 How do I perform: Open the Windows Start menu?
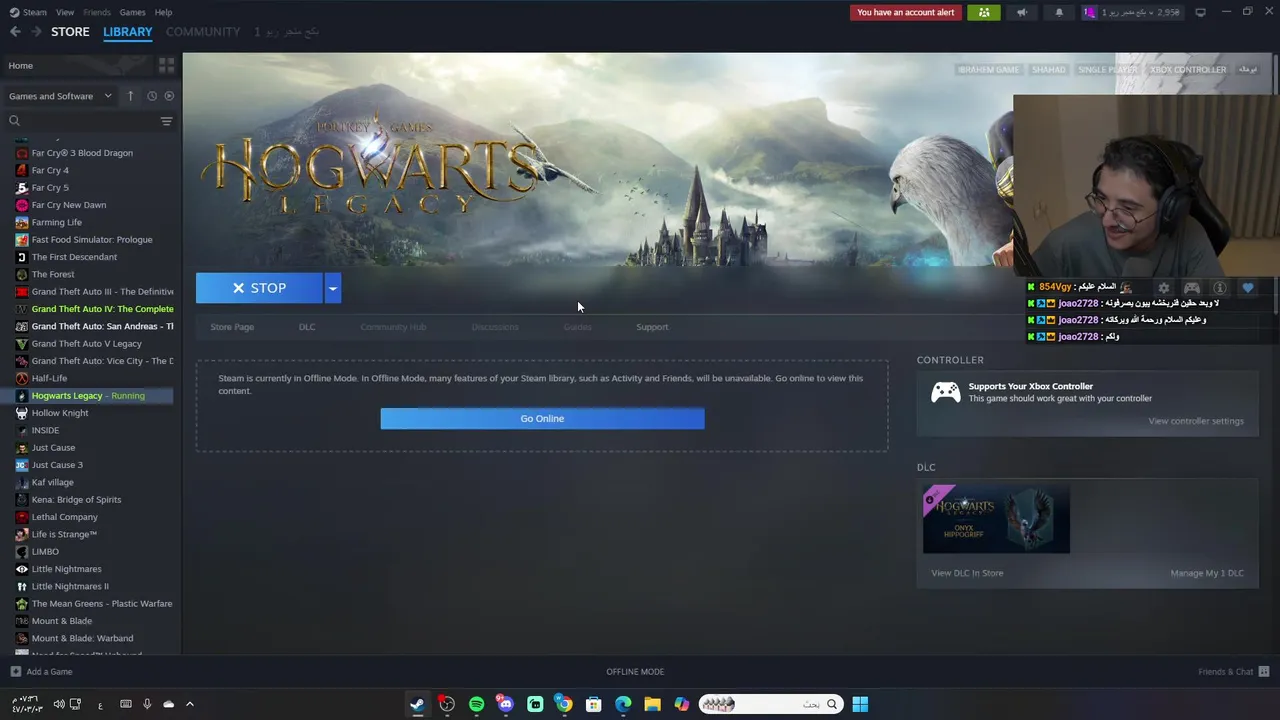pos(860,704)
